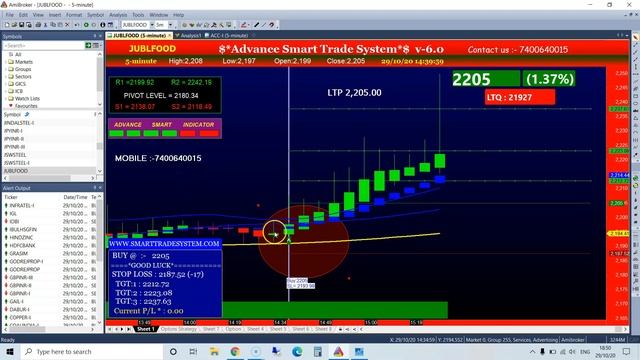Open the Symbol menu
Screen dimensions: 640x360
pyautogui.click(x=96, y=15)
